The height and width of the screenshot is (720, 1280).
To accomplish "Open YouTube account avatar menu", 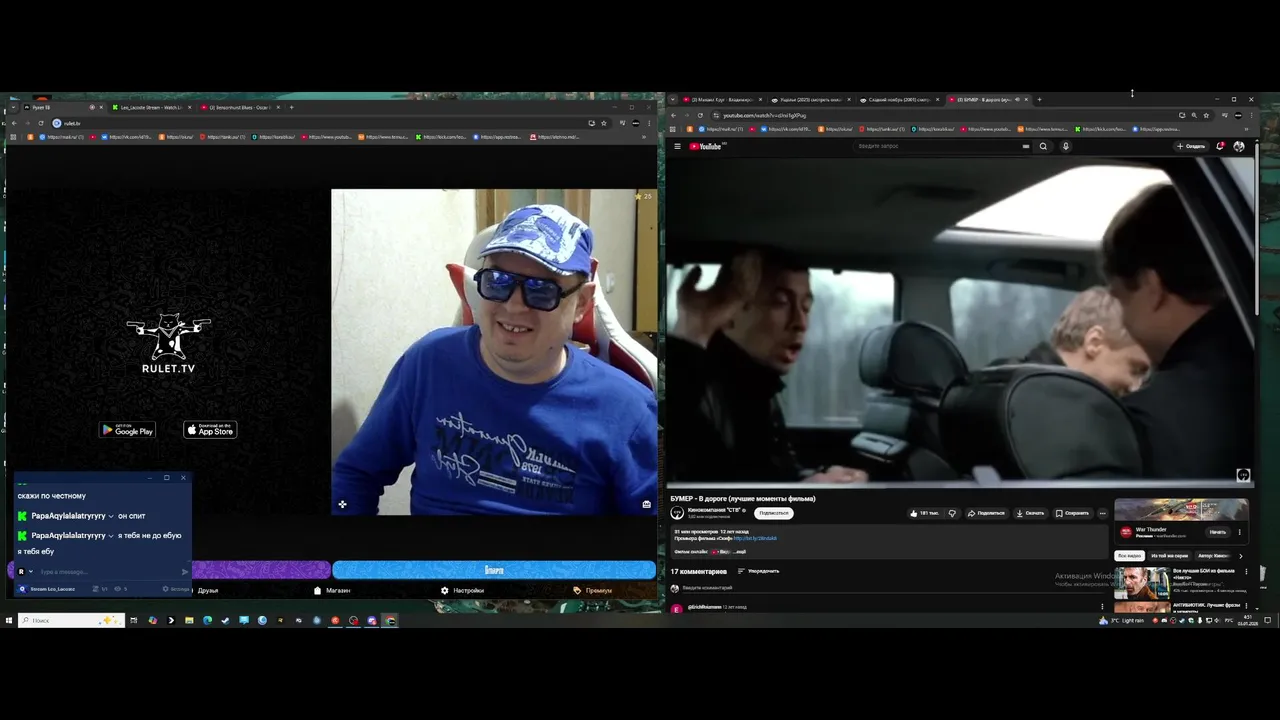I will [1239, 146].
